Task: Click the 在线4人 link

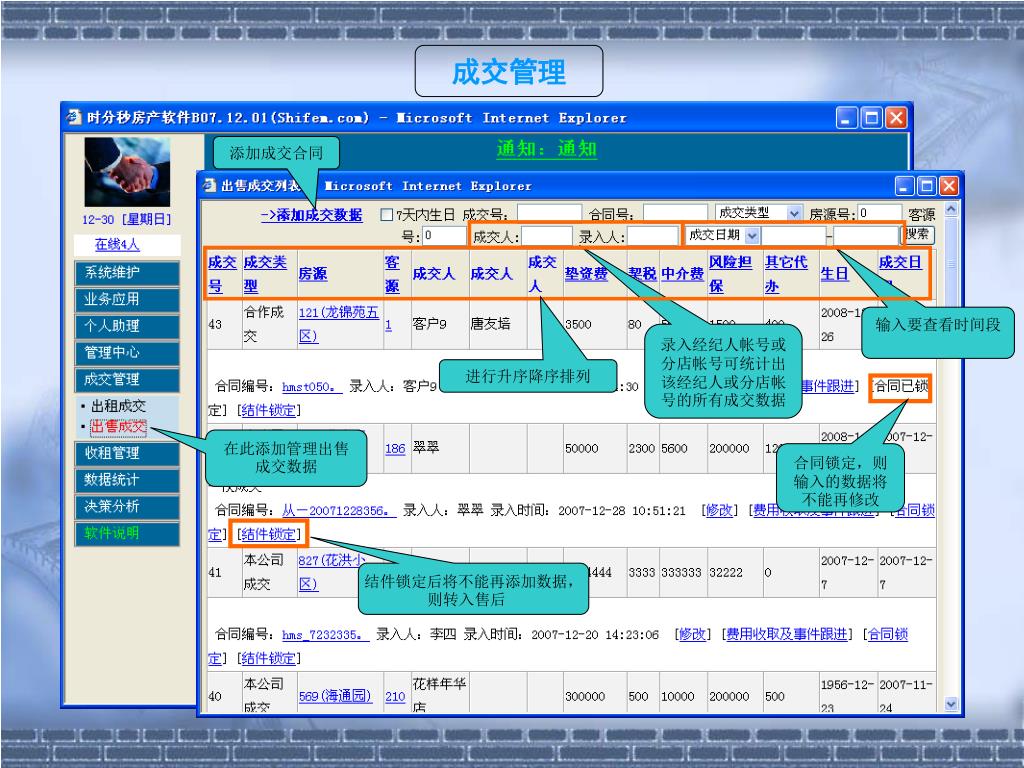Action: [x=117, y=245]
